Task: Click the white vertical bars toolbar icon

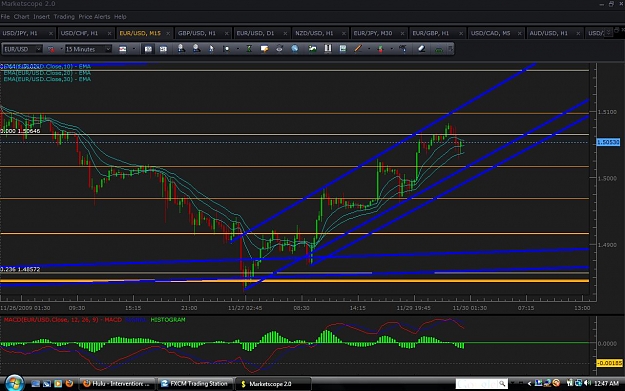Action: (x=328, y=49)
